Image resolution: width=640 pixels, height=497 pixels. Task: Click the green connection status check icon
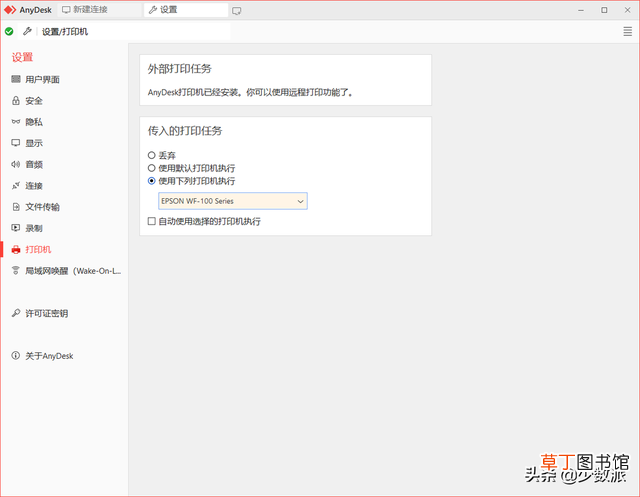[9, 31]
